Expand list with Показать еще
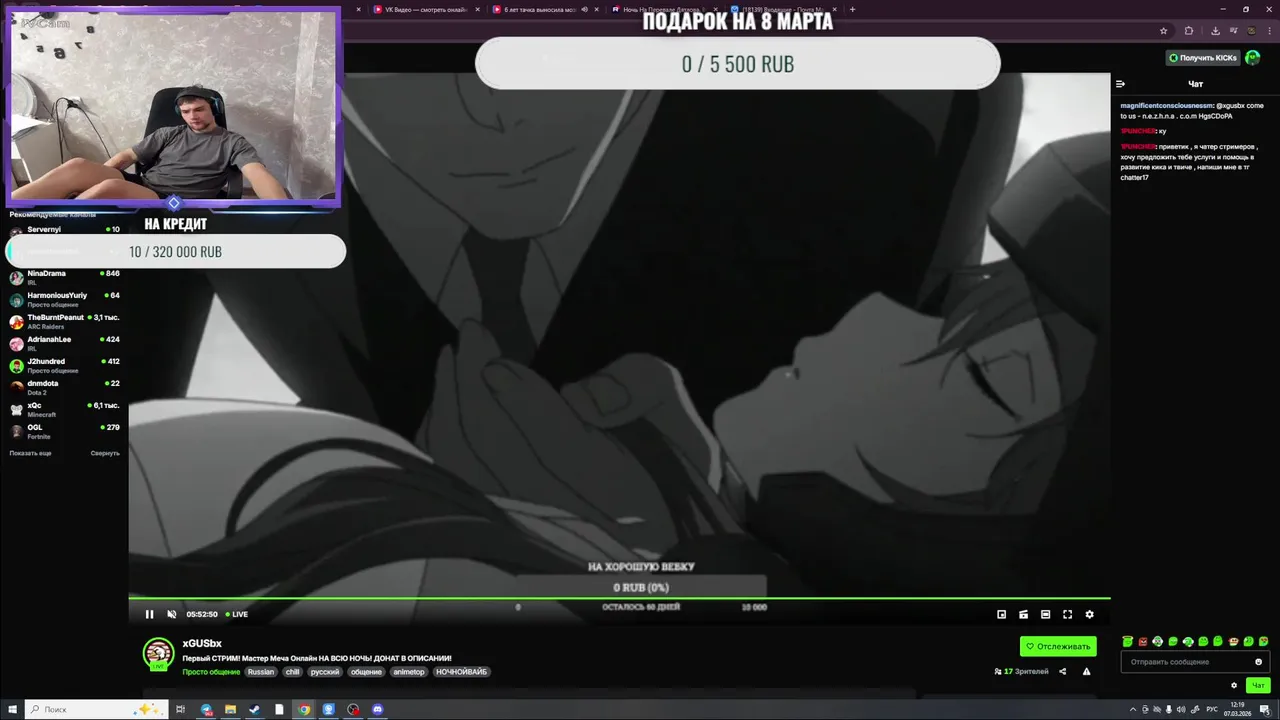This screenshot has width=1280, height=720. [x=30, y=453]
